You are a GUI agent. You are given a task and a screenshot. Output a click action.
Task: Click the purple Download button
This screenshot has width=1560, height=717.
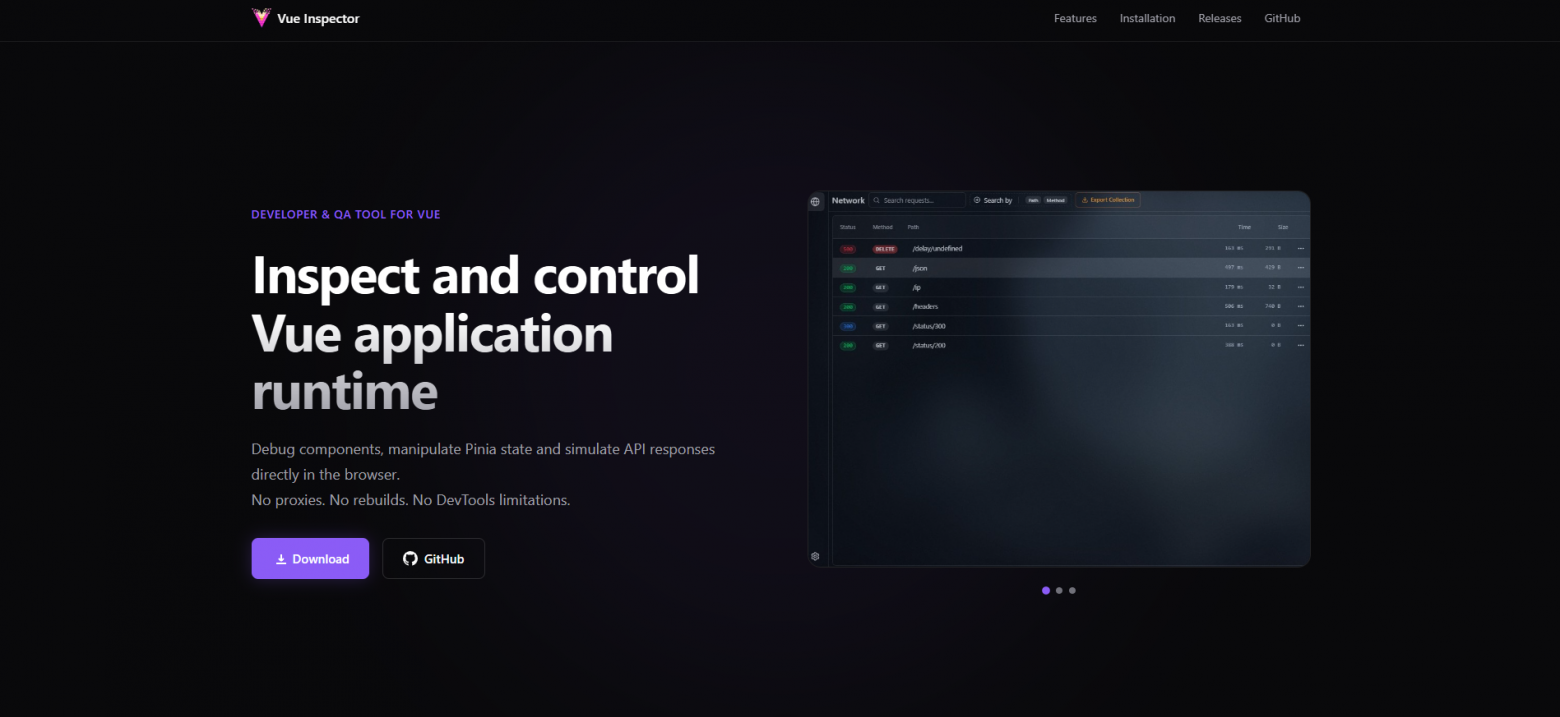click(x=310, y=558)
